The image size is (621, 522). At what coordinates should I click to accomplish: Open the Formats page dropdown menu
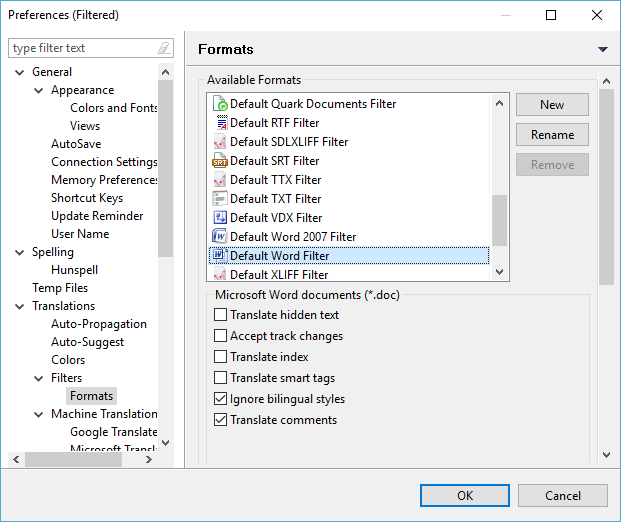pyautogui.click(x=603, y=50)
